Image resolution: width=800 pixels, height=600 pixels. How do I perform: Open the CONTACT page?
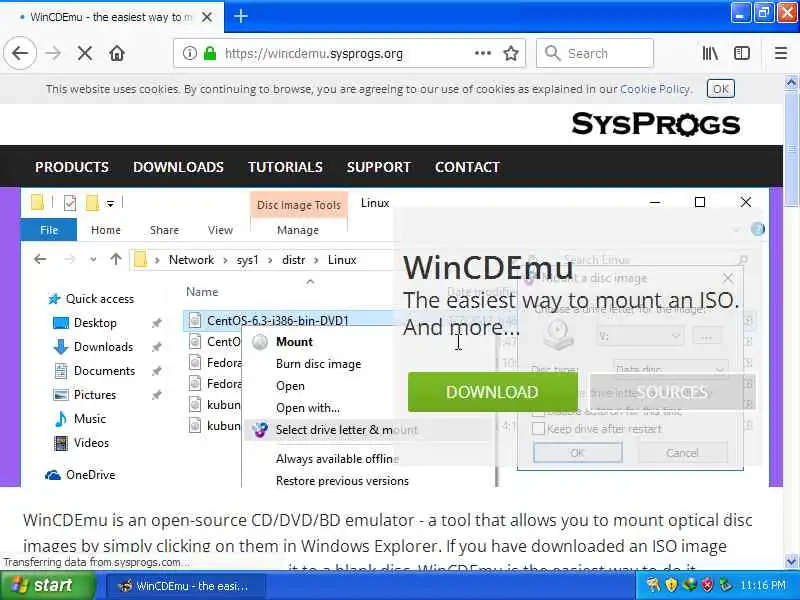(x=467, y=167)
